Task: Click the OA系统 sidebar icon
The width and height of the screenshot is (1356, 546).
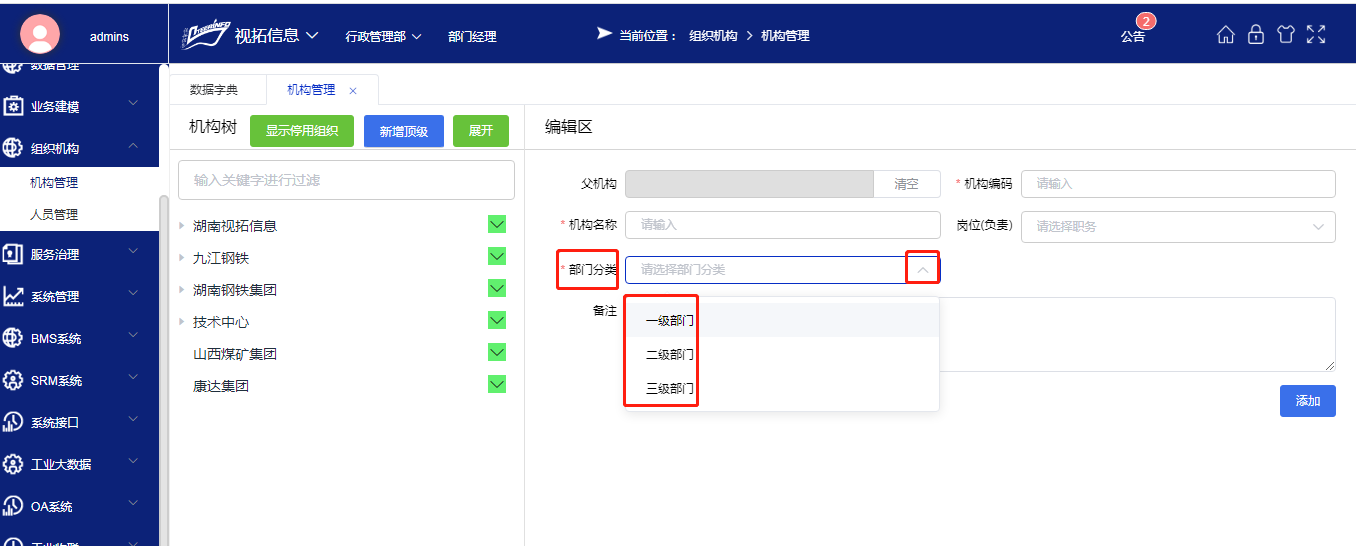Action: pyautogui.click(x=13, y=506)
